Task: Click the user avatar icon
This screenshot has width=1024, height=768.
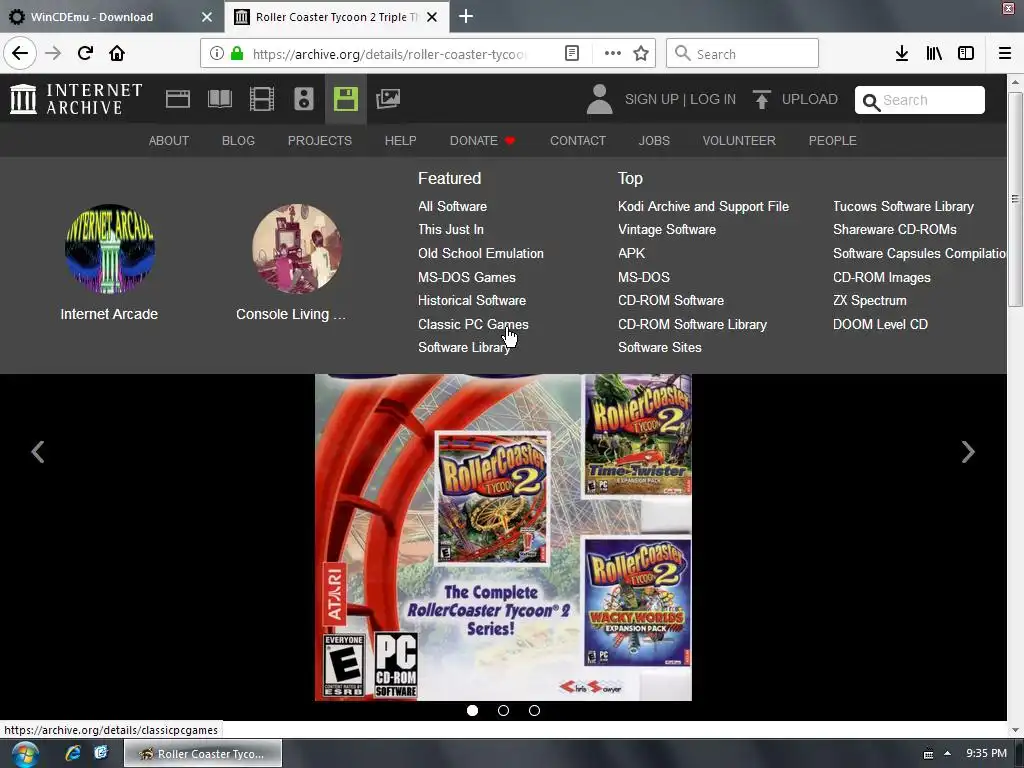Action: [600, 99]
